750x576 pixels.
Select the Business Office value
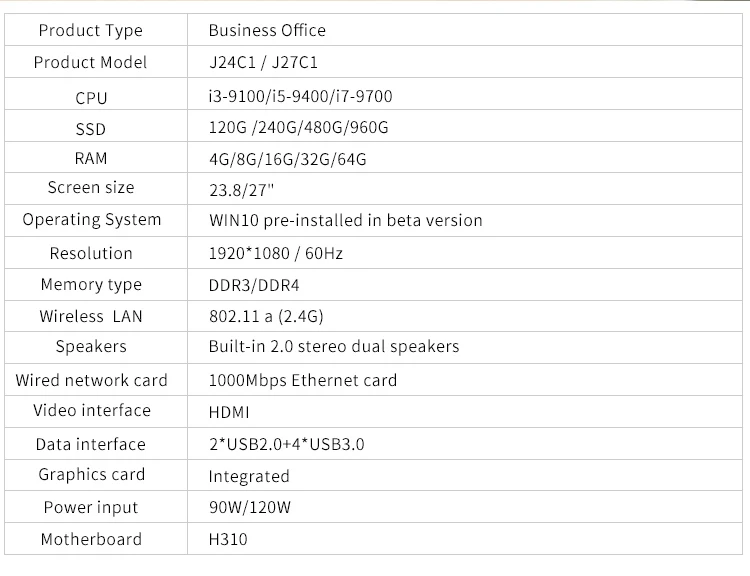[x=267, y=30]
